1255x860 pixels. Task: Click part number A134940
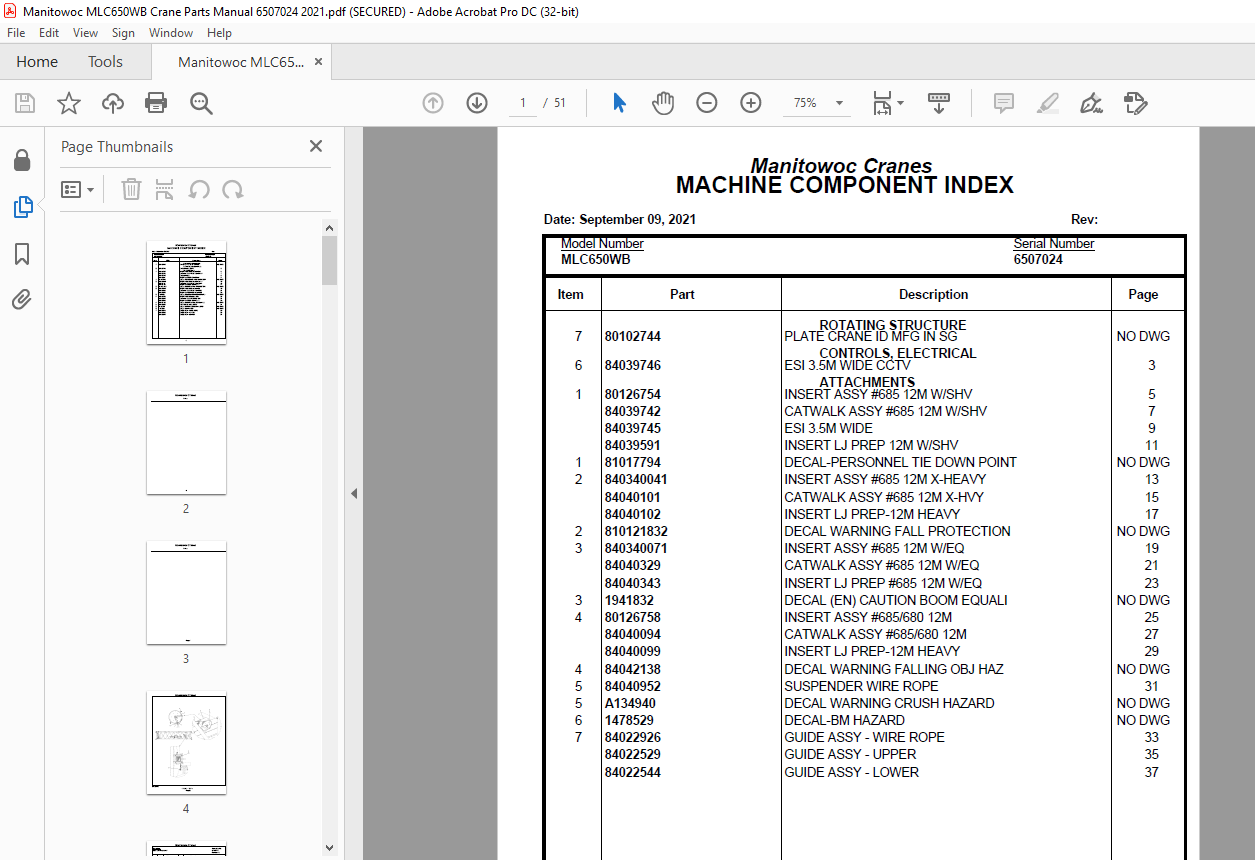pos(630,703)
